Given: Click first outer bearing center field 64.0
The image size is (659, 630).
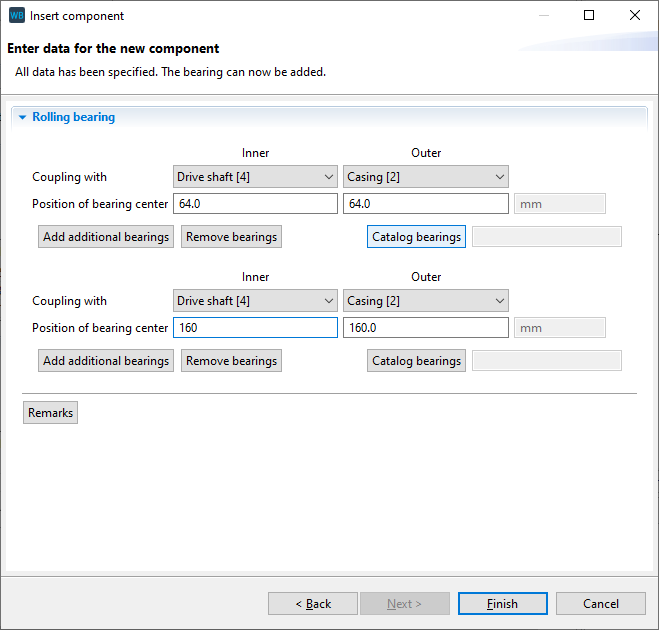Looking at the screenshot, I should click(x=425, y=204).
